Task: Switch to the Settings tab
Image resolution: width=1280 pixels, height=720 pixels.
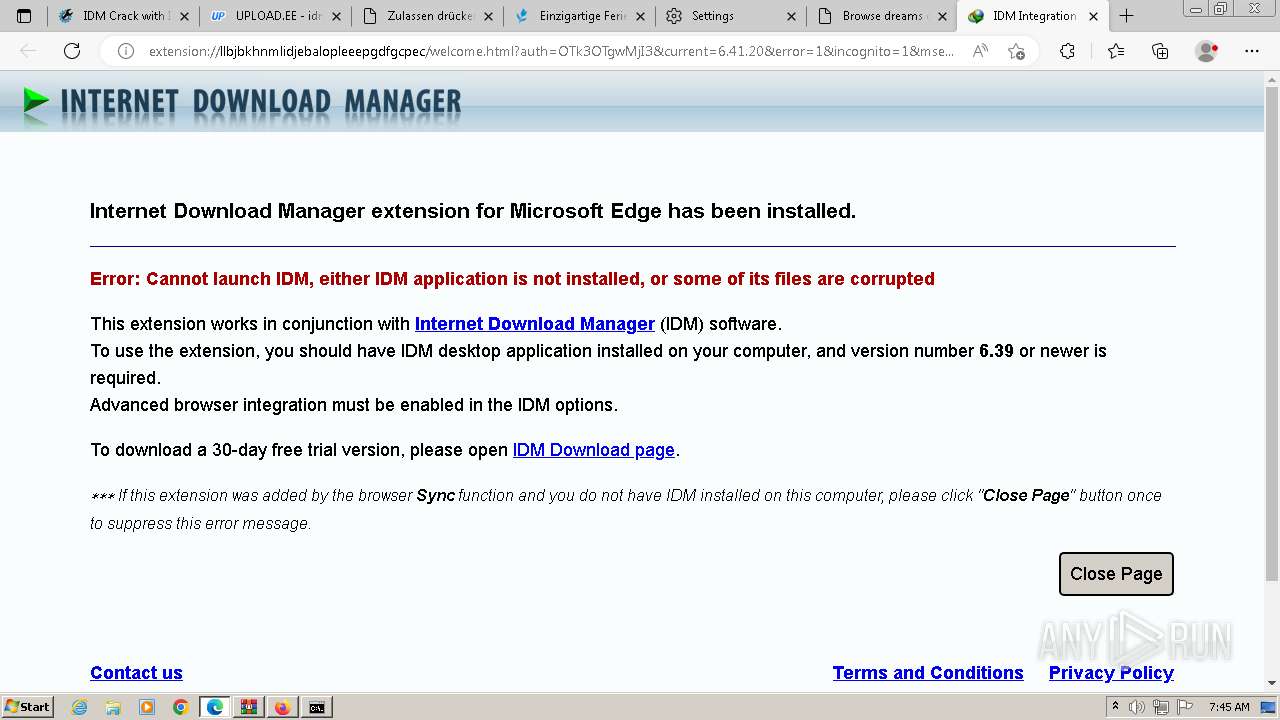Action: pos(731,16)
